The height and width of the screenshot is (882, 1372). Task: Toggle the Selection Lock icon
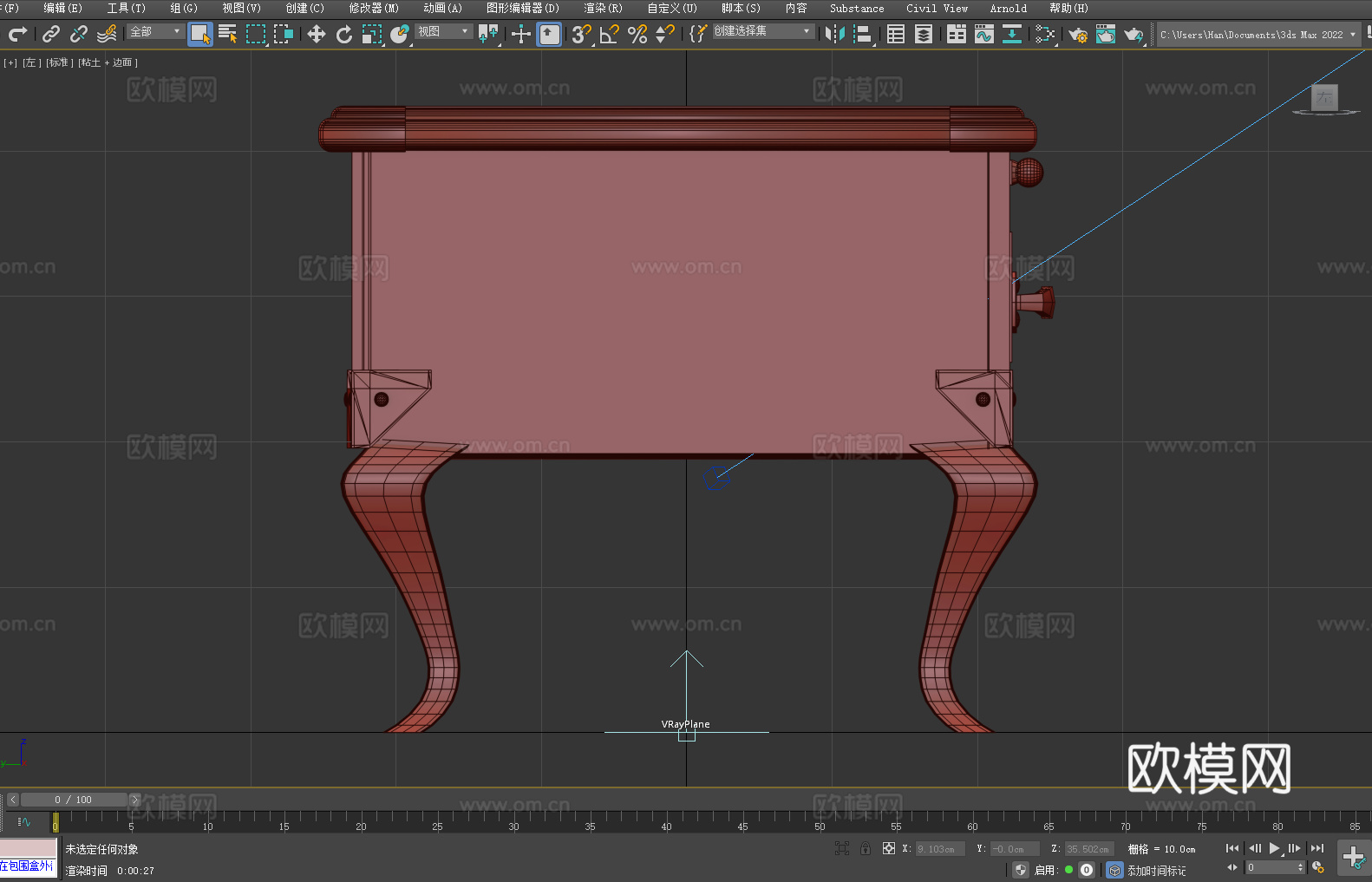point(866,848)
